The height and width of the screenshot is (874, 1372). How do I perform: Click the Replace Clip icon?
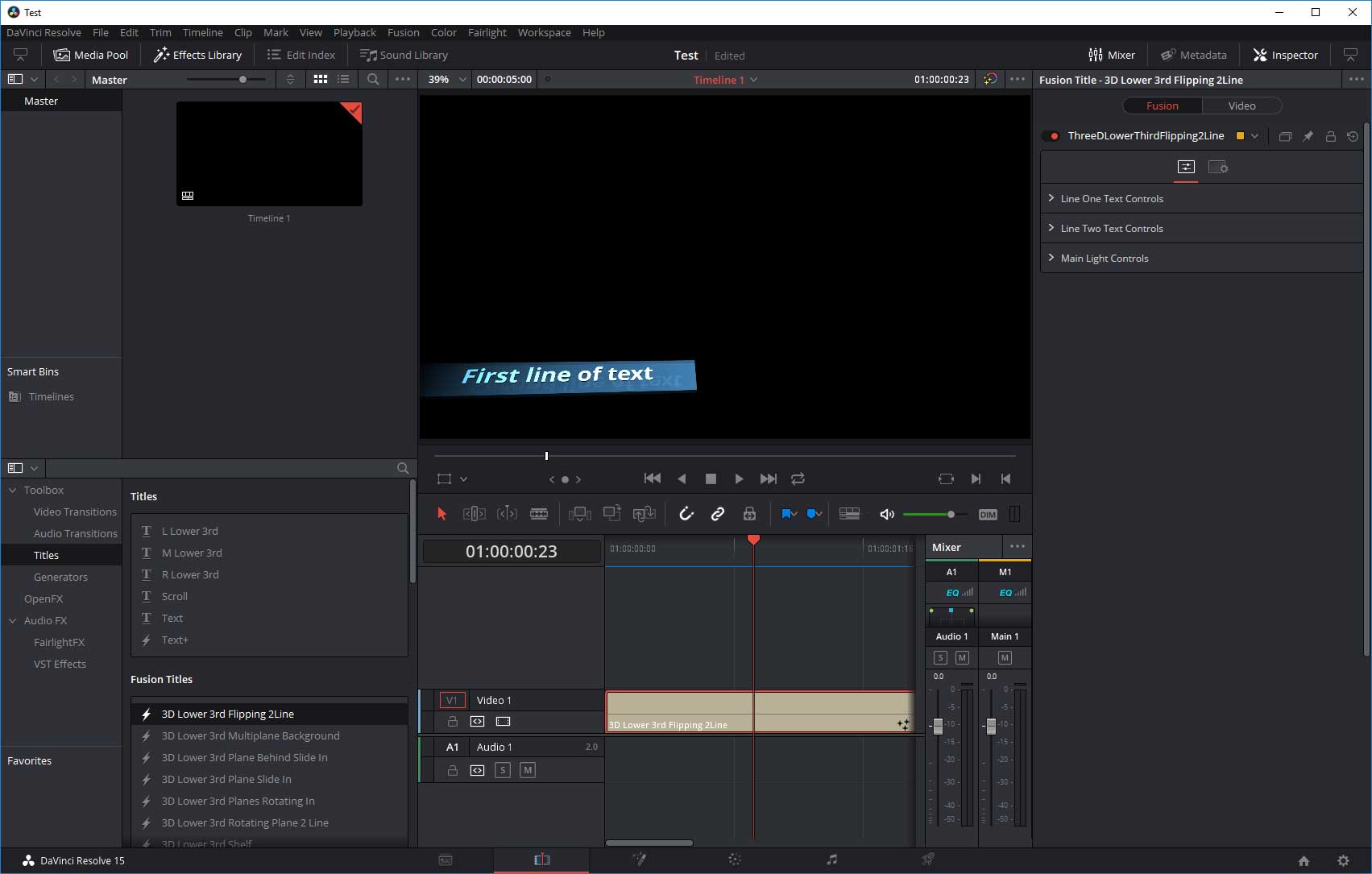pyautogui.click(x=645, y=514)
